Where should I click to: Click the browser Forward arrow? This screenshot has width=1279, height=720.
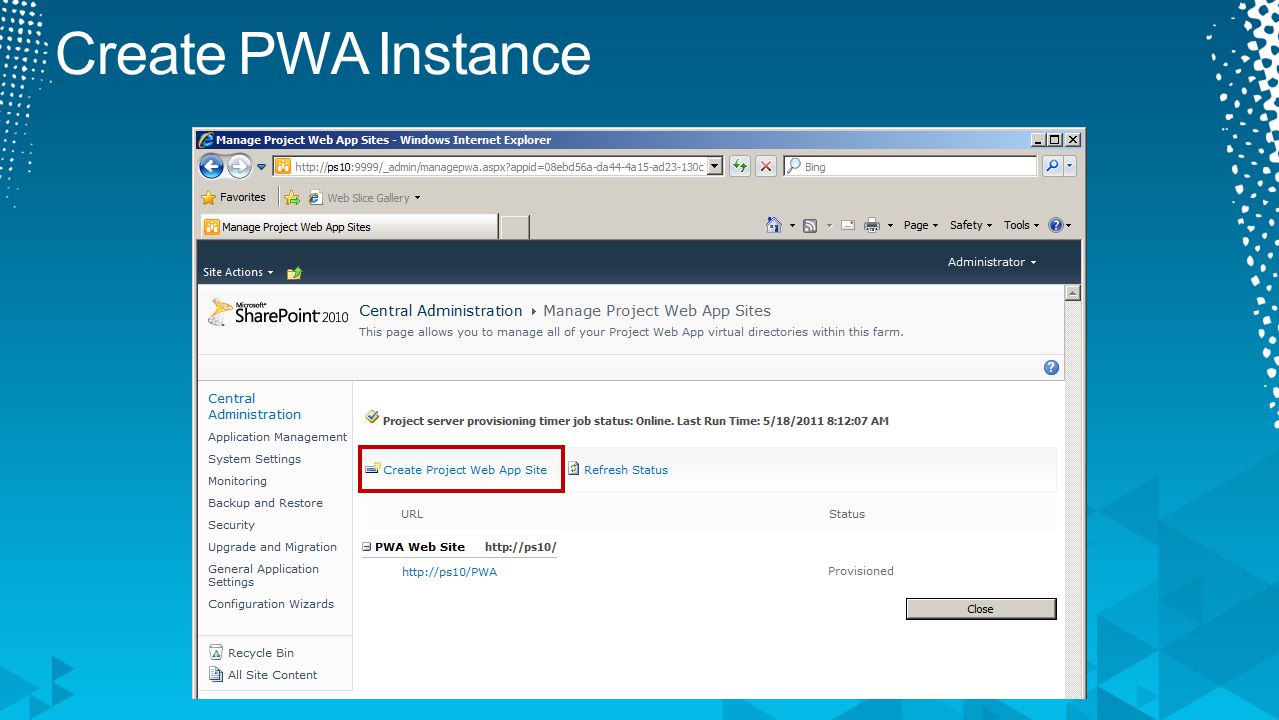coord(239,167)
